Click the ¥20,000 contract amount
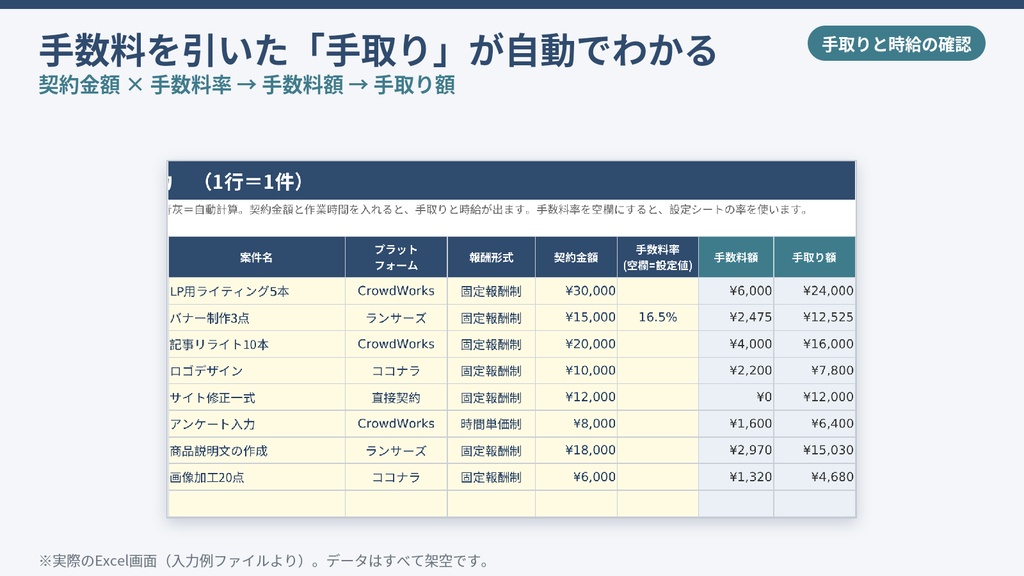The image size is (1024, 576). click(x=576, y=344)
